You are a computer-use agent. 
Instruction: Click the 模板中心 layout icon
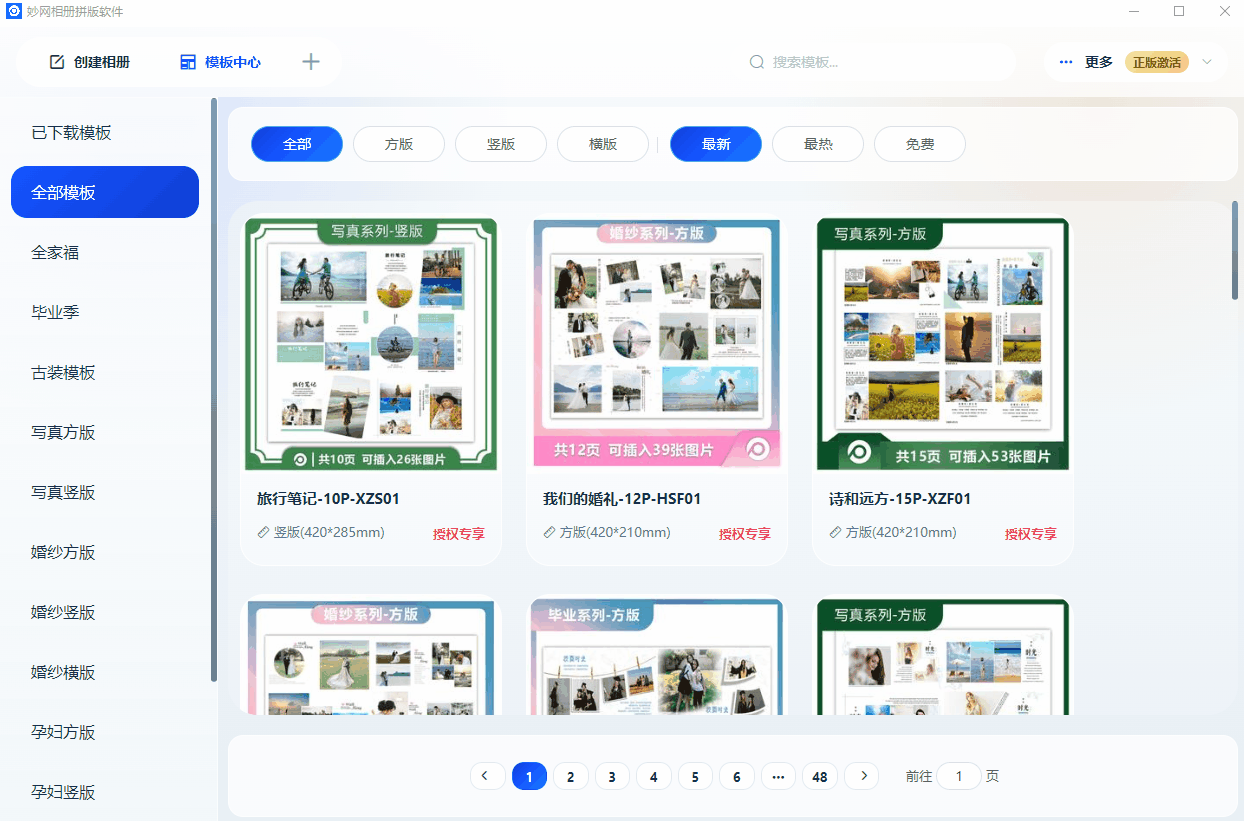click(188, 62)
